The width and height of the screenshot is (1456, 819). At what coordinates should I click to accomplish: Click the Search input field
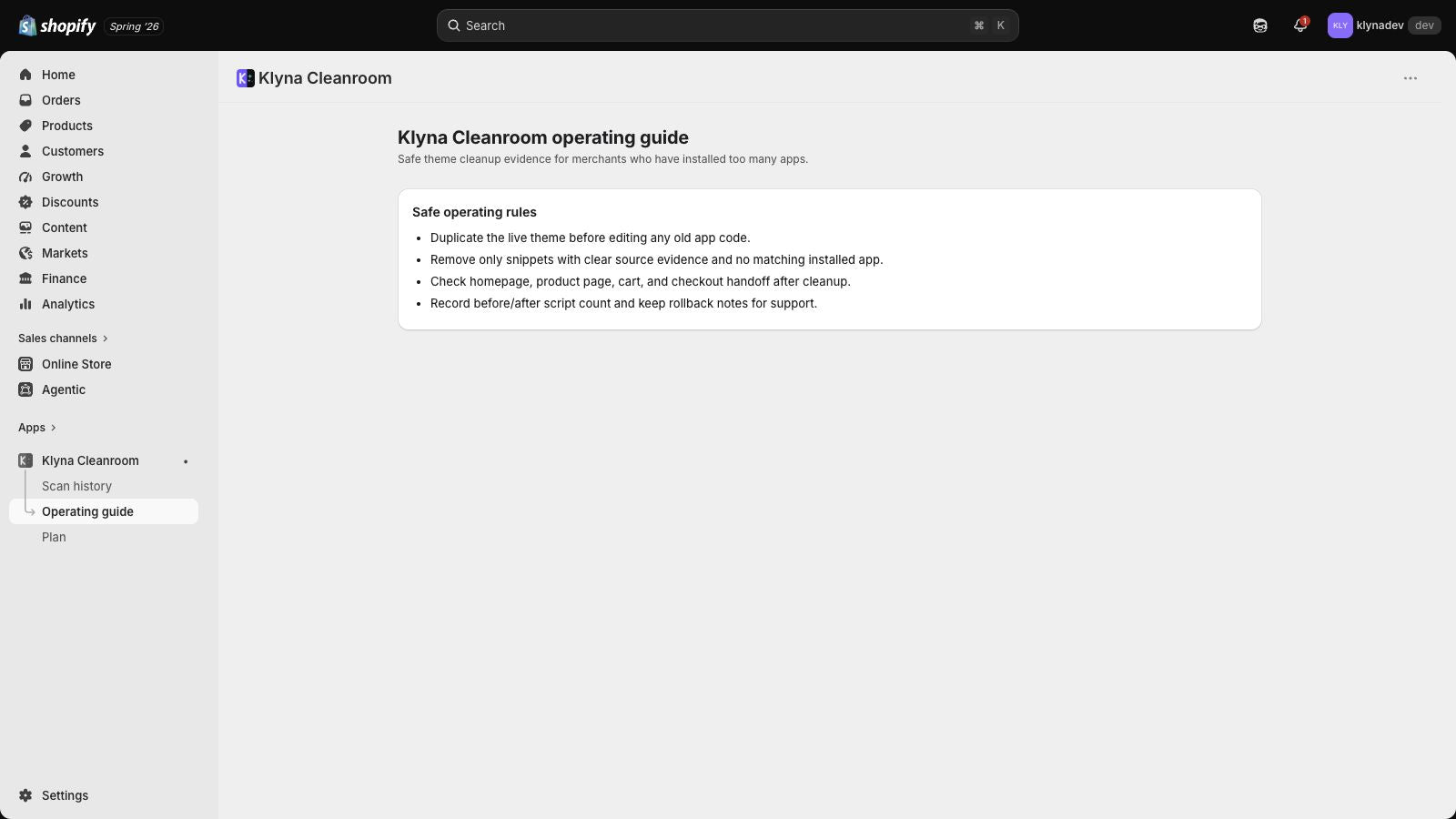(727, 25)
